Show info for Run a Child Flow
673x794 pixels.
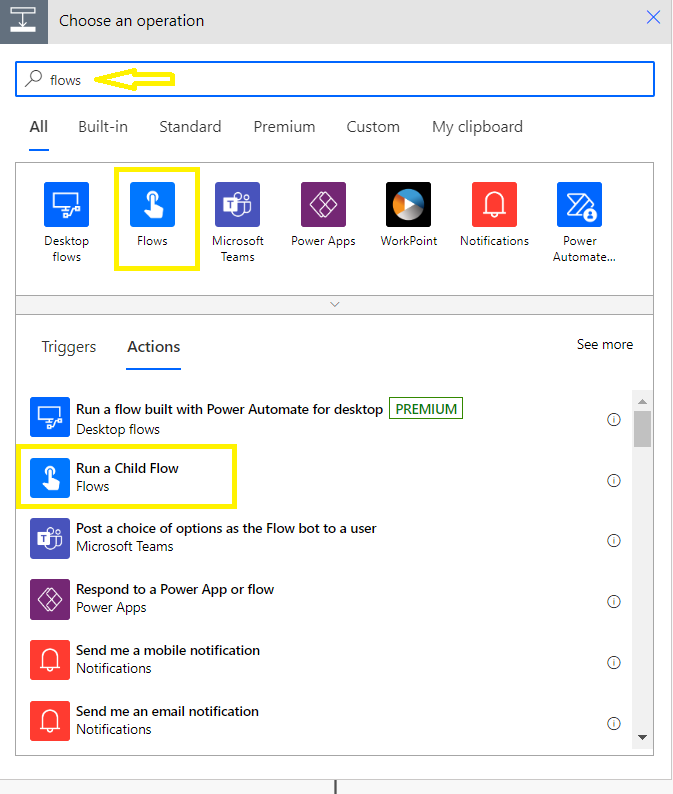click(614, 480)
